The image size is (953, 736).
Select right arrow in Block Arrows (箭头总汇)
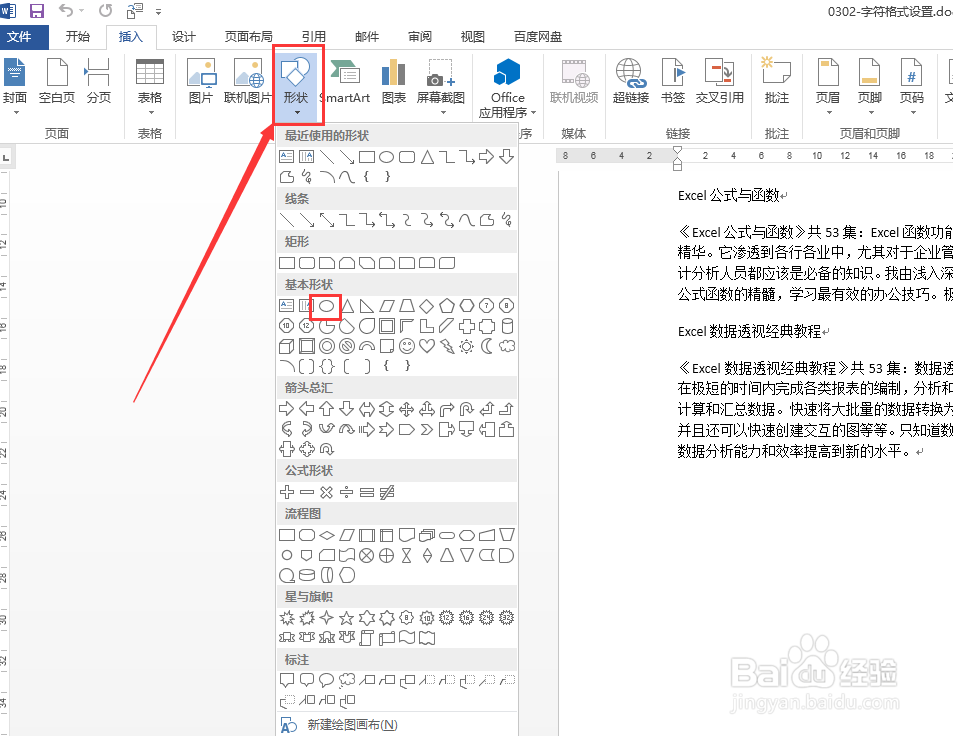tap(286, 409)
